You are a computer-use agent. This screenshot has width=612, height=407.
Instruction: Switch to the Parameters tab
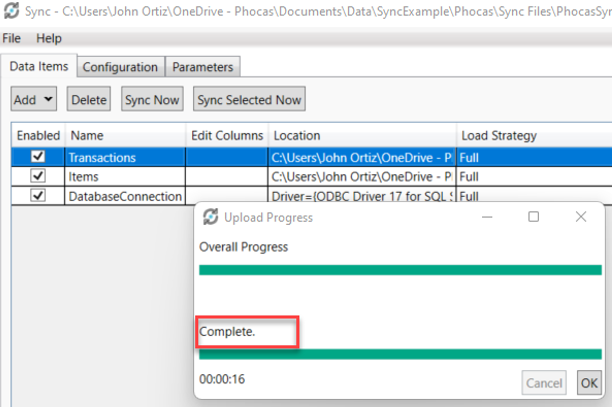point(202,67)
